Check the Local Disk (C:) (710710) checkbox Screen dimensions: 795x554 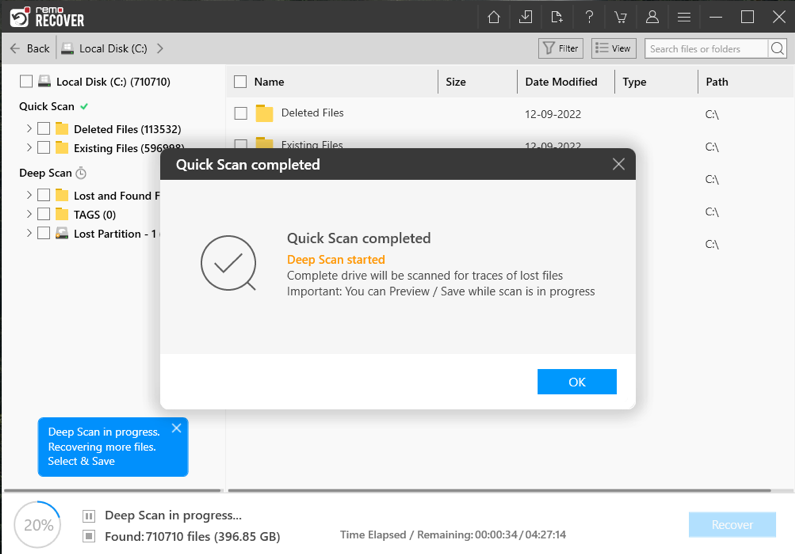pyautogui.click(x=26, y=81)
